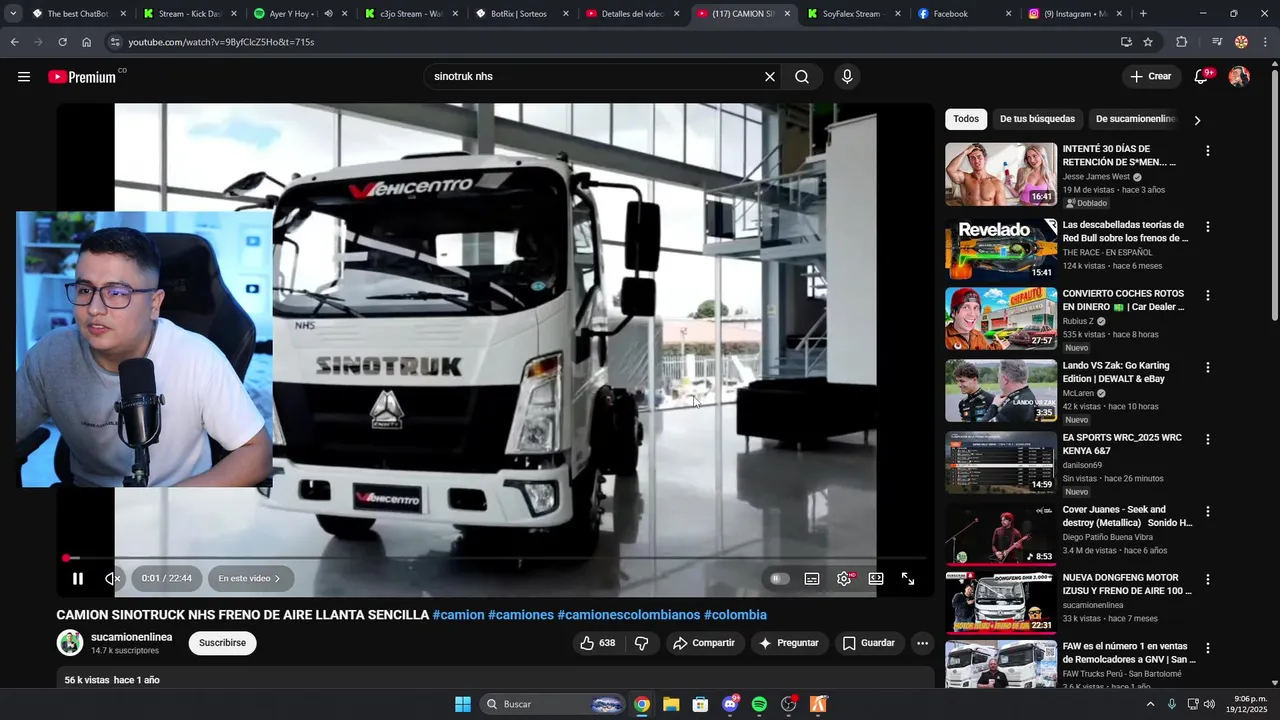
Task: Seek using the video progress bar
Action: pyautogui.click(x=495, y=558)
